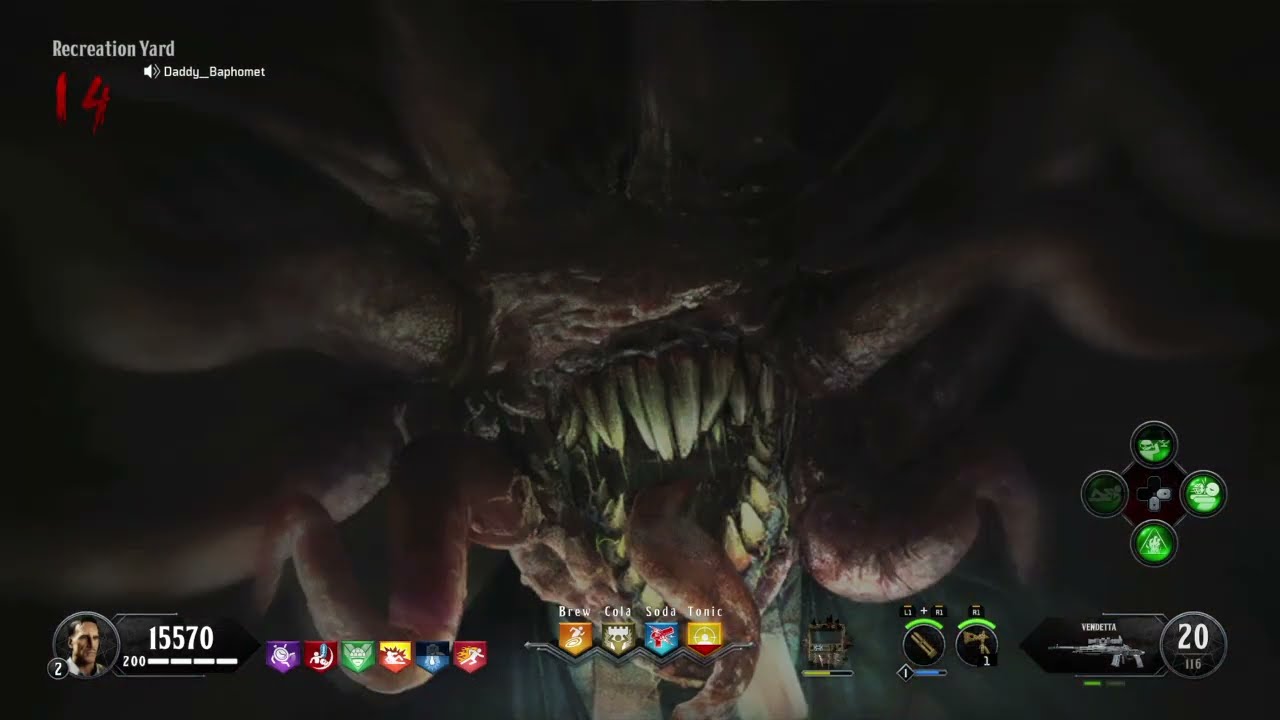Click the shield durability yellow bar
The height and width of the screenshot is (720, 1280).
[827, 673]
